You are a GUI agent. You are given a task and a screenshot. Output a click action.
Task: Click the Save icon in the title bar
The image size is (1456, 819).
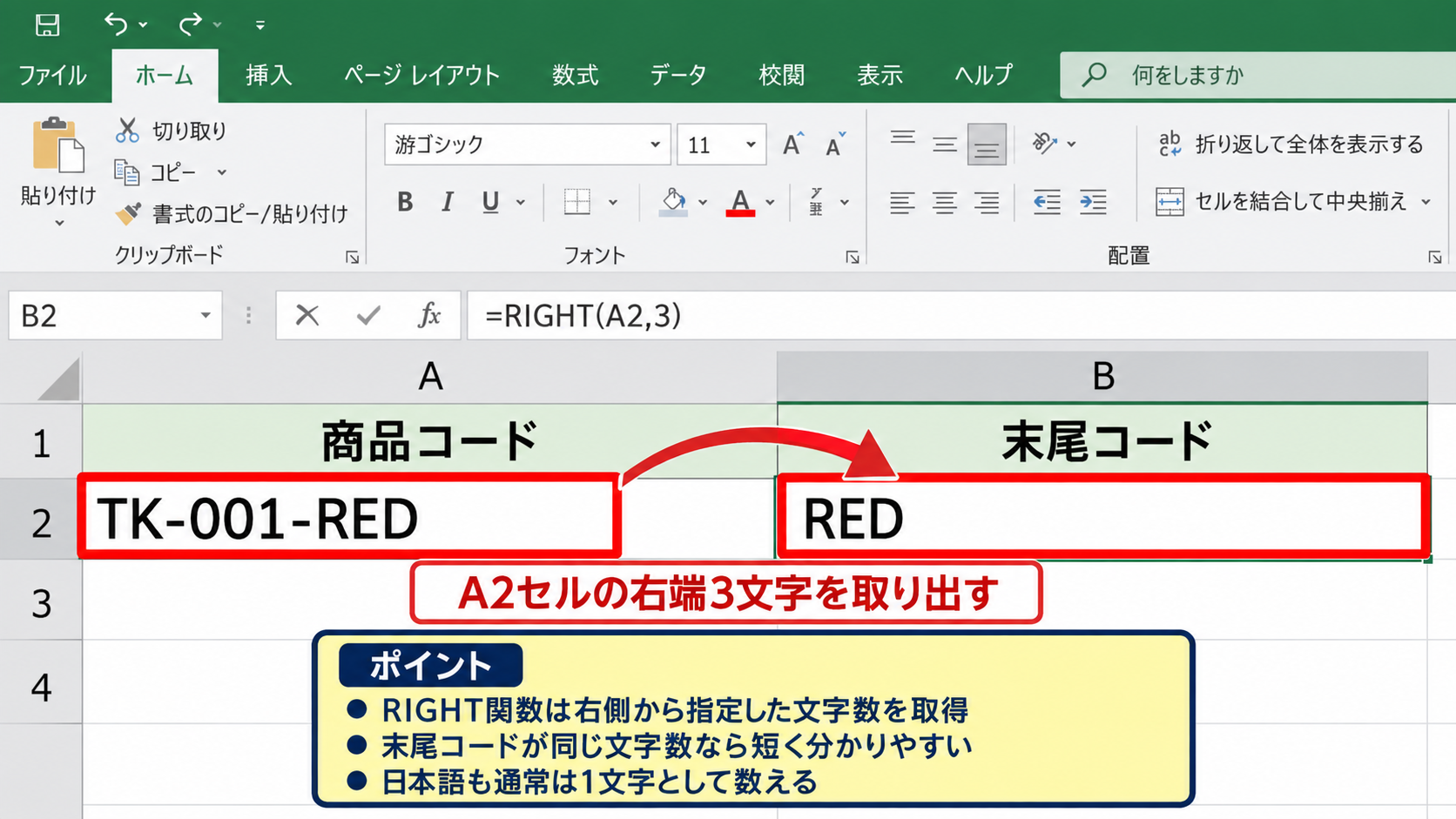pyautogui.click(x=47, y=24)
